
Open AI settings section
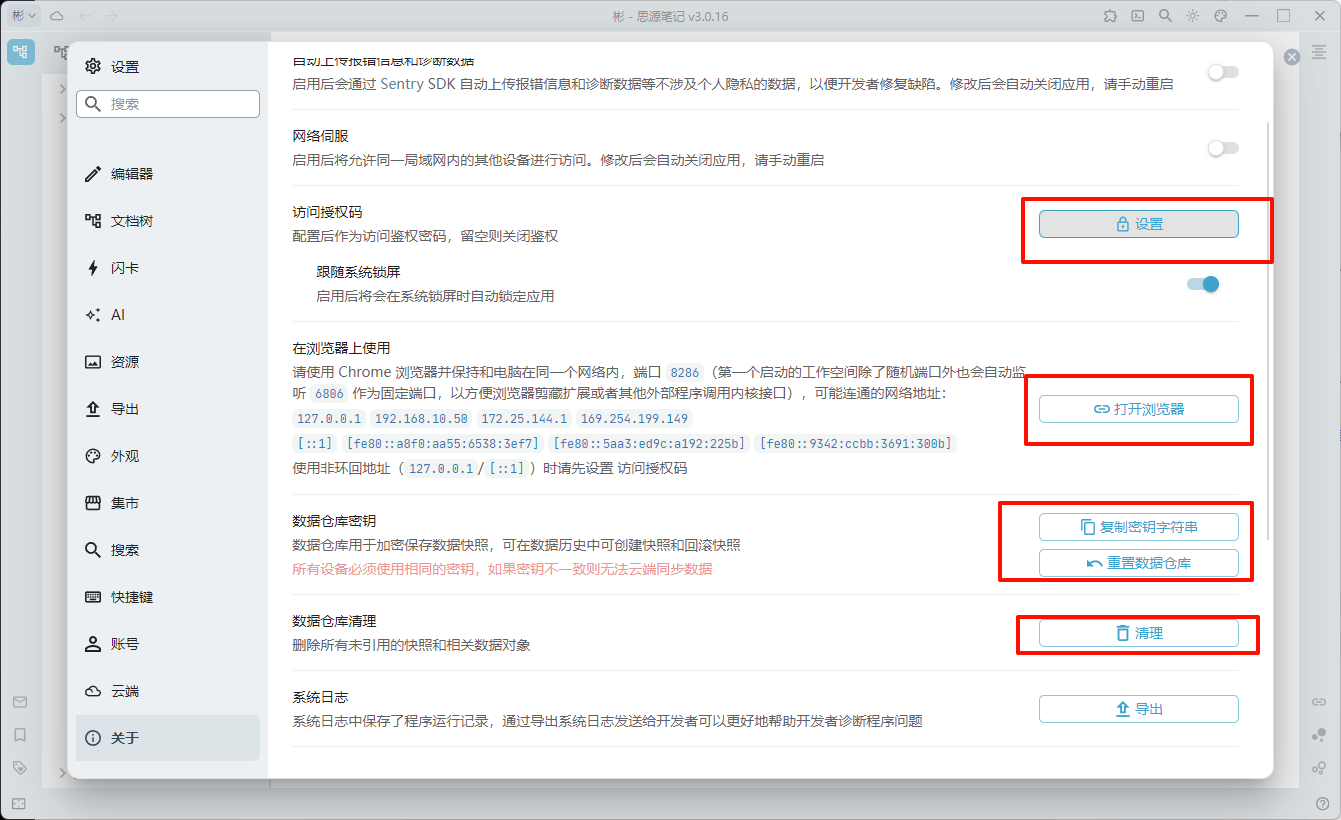[168, 315]
